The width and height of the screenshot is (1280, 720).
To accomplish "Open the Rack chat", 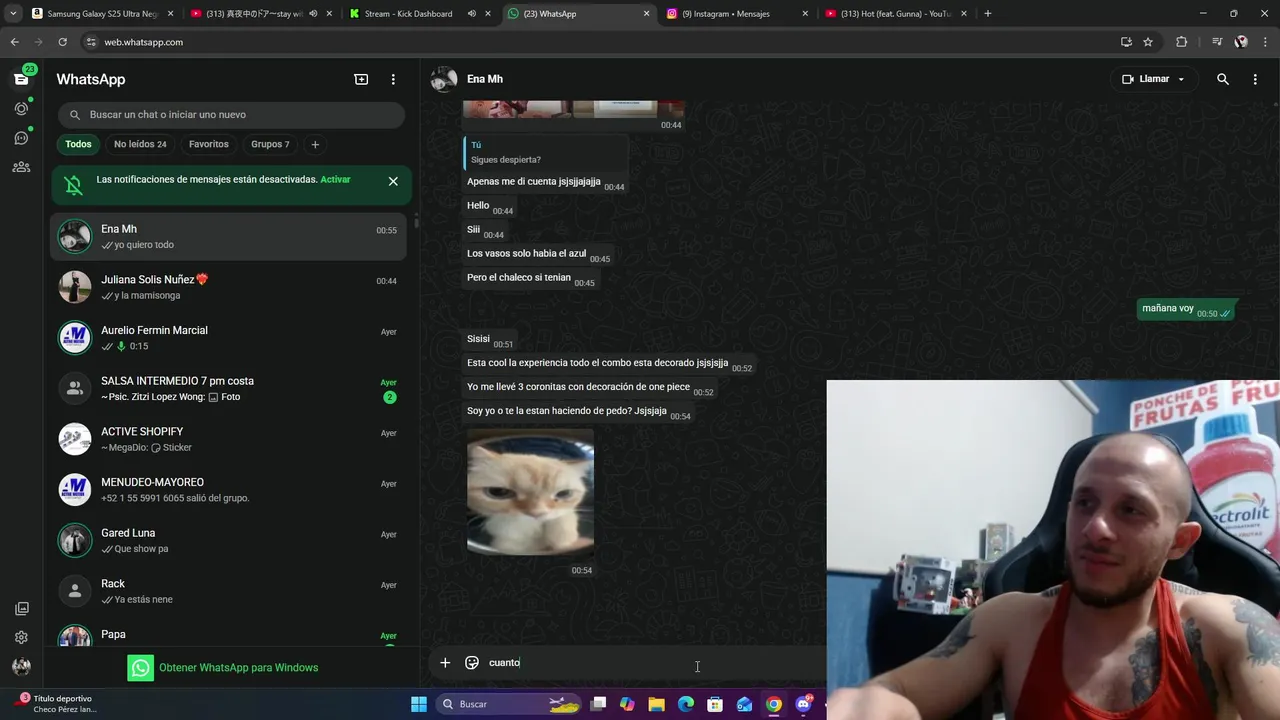I will point(228,591).
